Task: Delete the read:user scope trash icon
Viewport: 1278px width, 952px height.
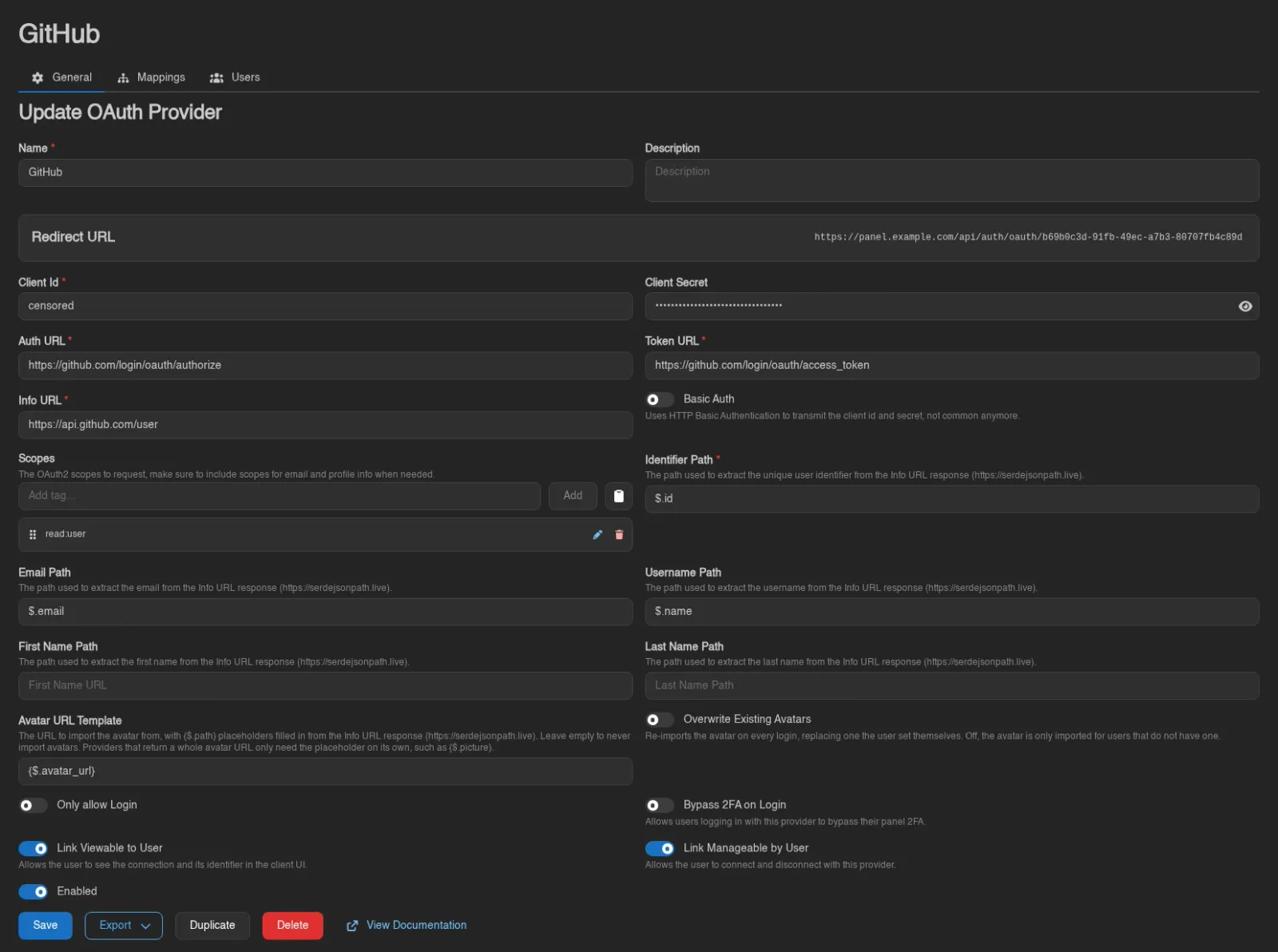Action: pyautogui.click(x=619, y=535)
